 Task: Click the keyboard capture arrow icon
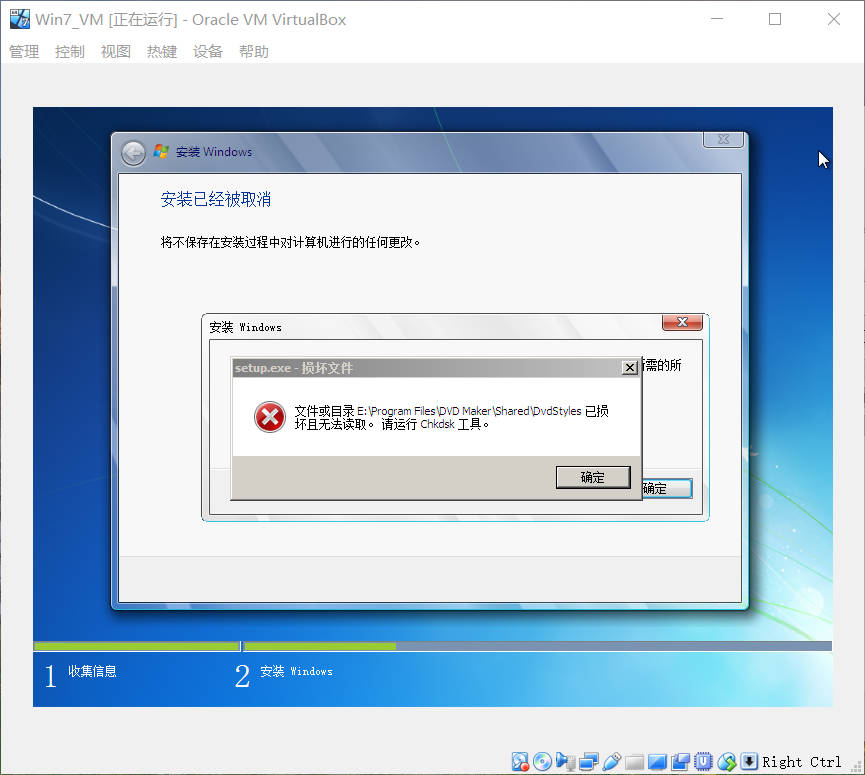point(749,762)
